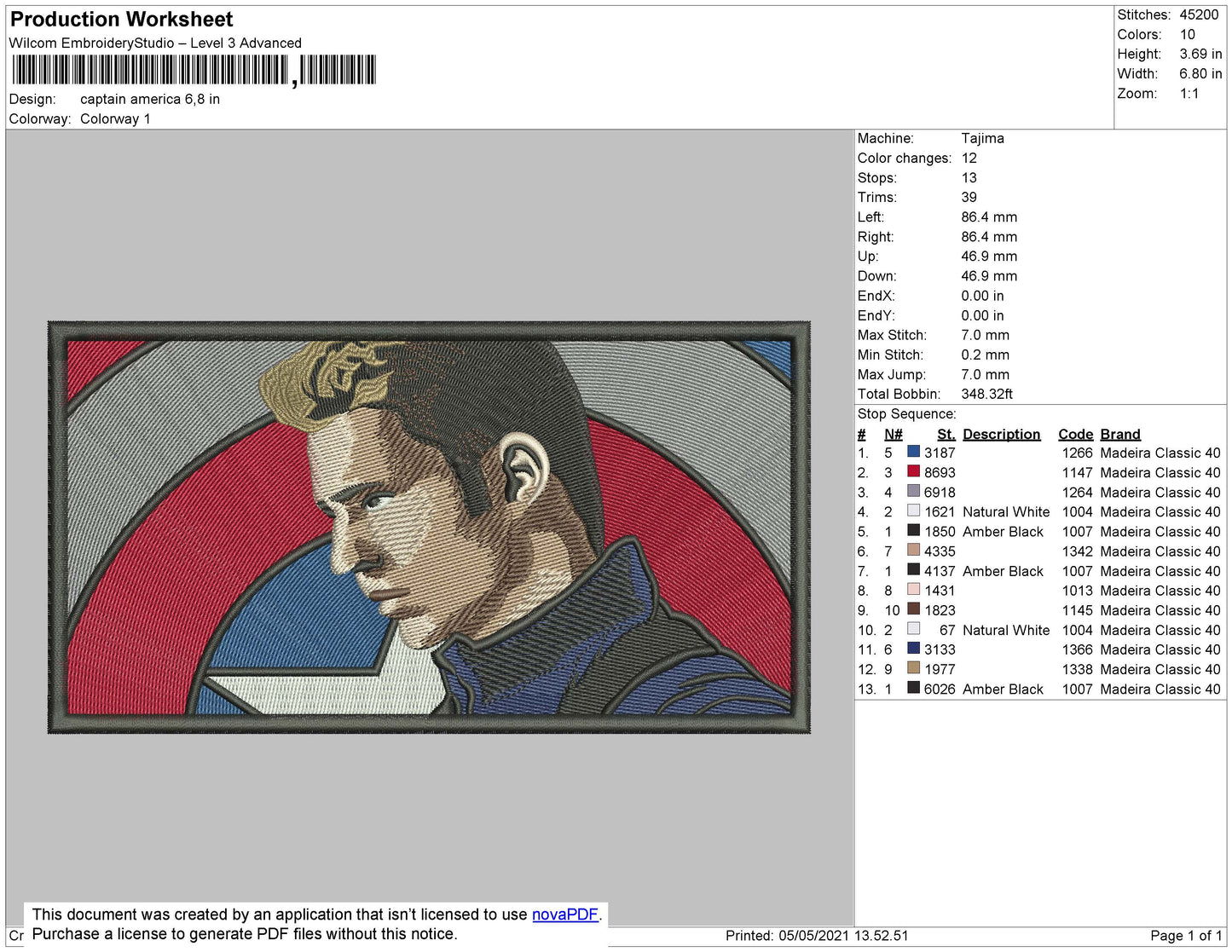Select the Color changes value 12
Viewport: 1232px width, 952px height.
click(969, 158)
